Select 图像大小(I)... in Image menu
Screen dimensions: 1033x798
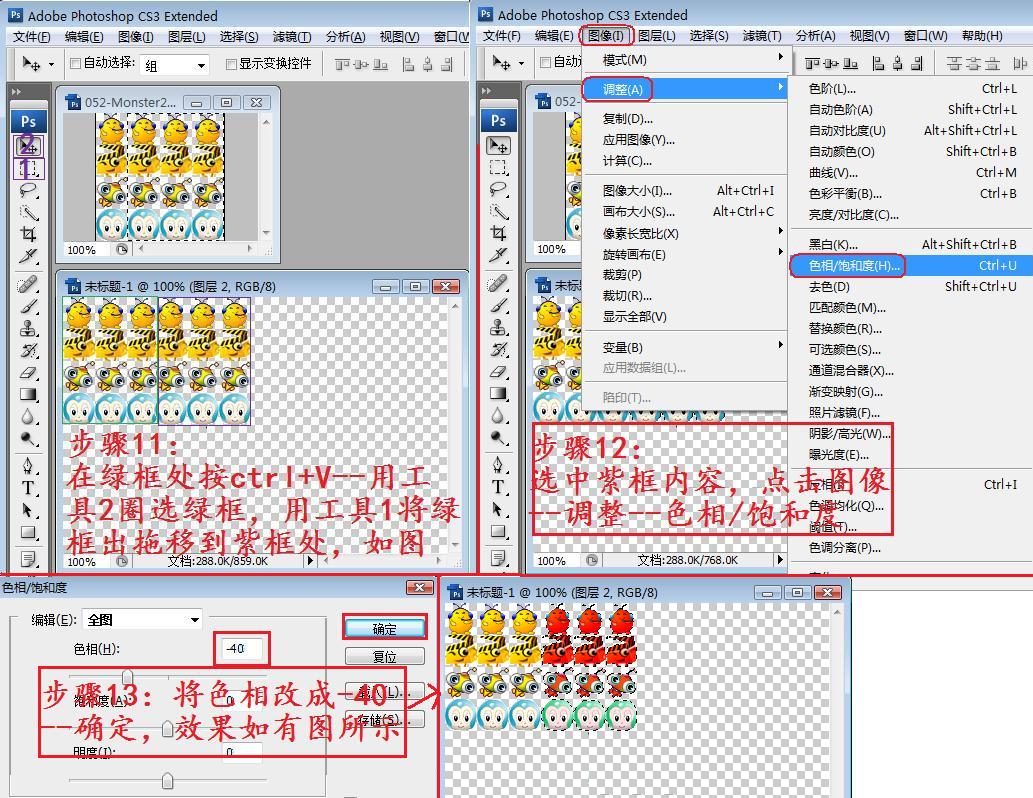tap(685, 191)
